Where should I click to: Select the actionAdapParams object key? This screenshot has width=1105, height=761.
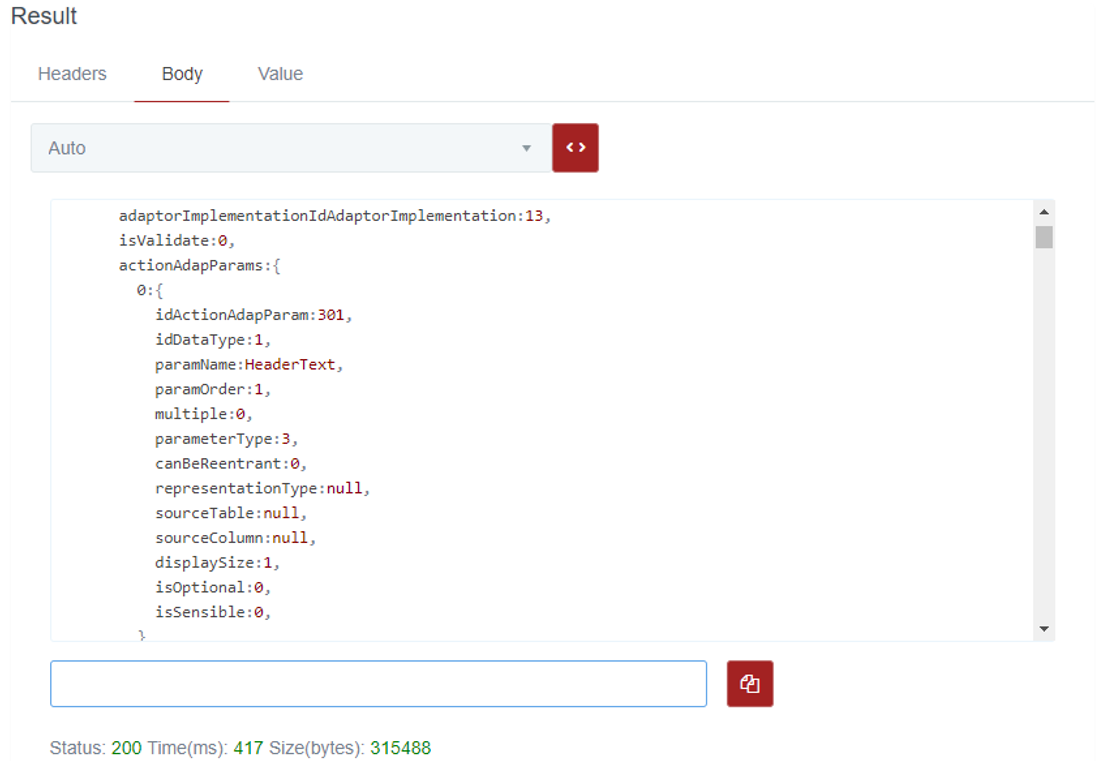[190, 266]
